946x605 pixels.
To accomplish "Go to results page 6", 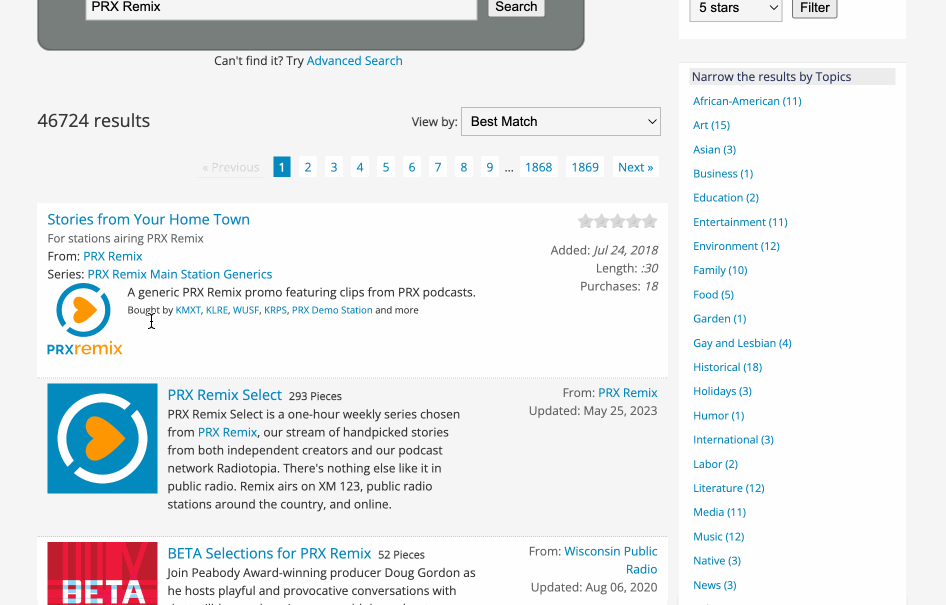I will [411, 167].
